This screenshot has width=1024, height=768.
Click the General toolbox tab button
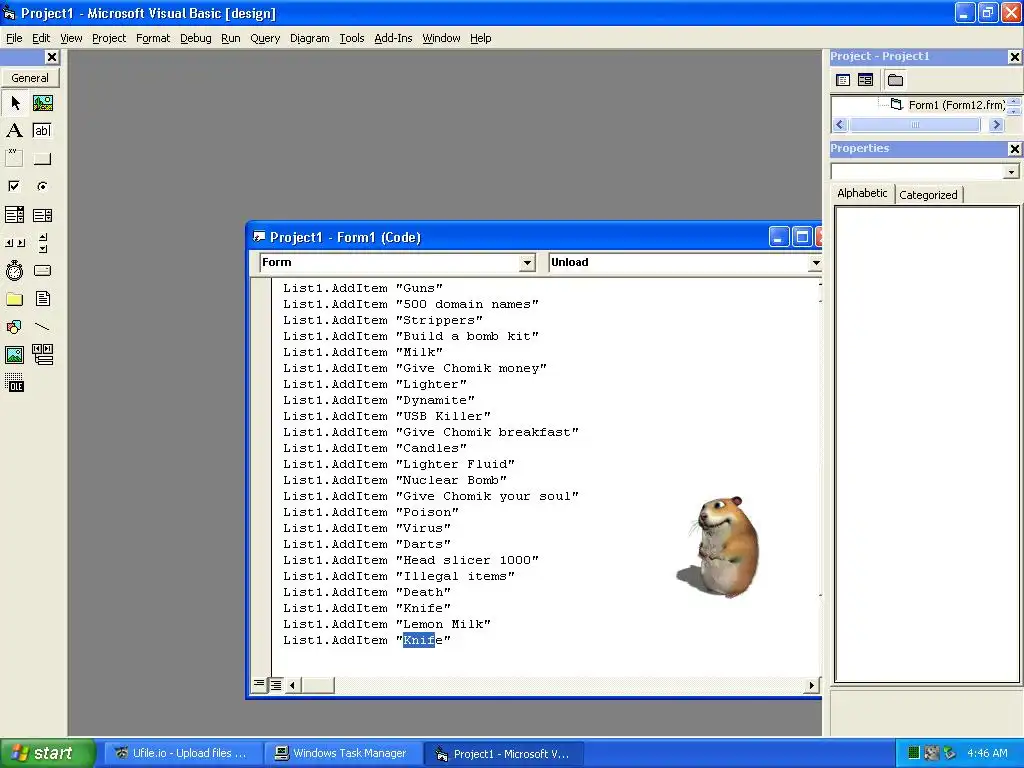pos(30,78)
